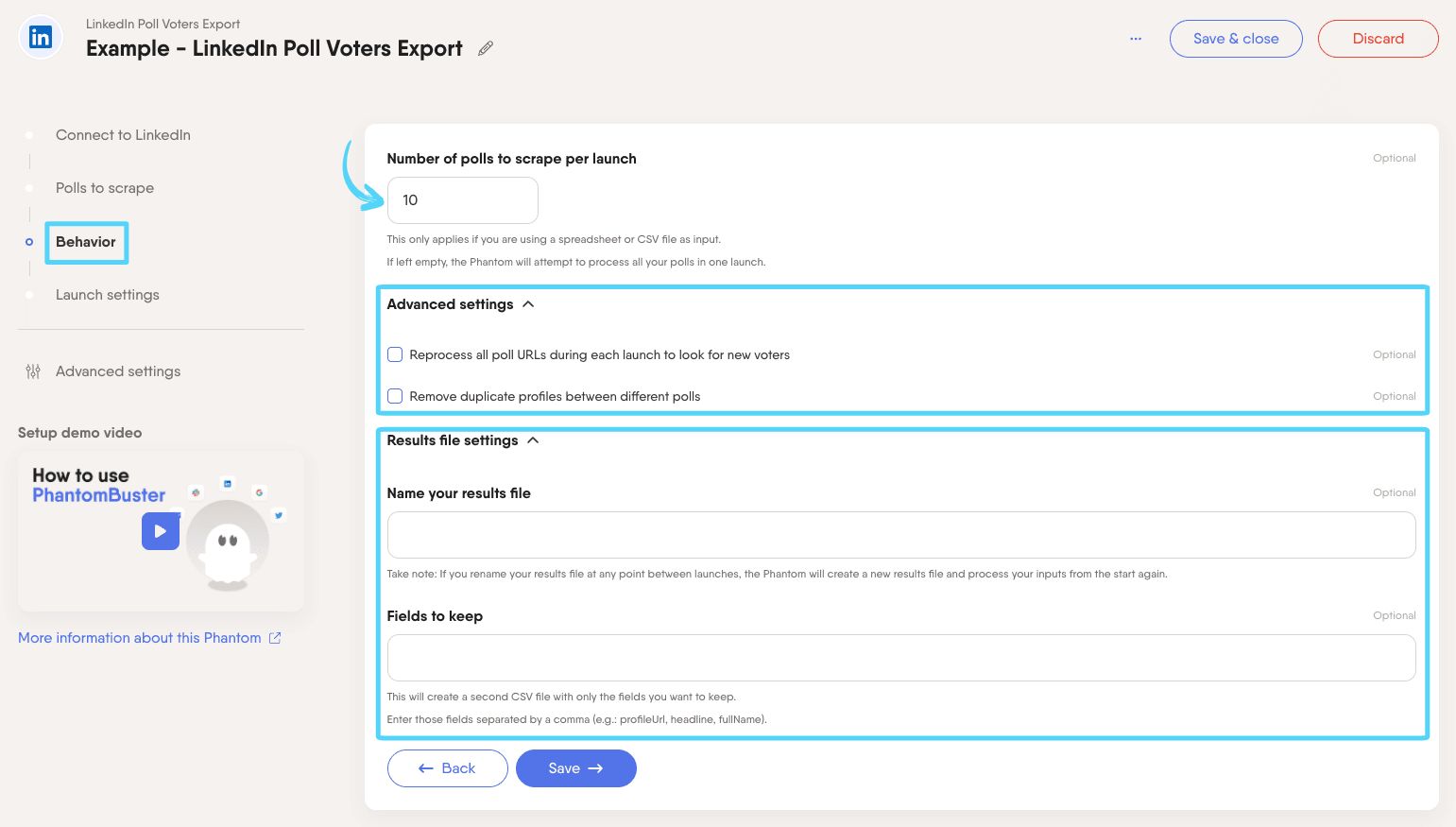Screen dimensions: 1456x827
Task: Click the Discard button
Action: (x=1379, y=39)
